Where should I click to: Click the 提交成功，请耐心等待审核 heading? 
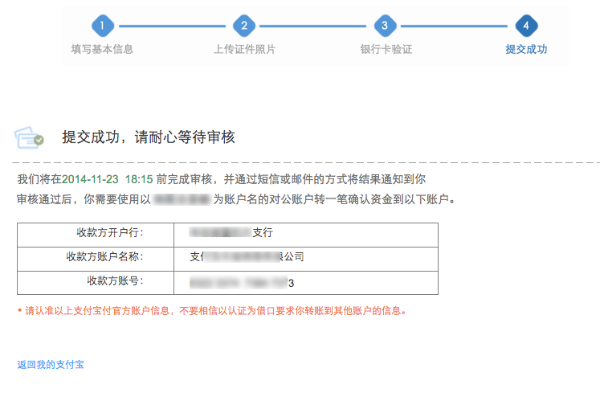[148, 137]
